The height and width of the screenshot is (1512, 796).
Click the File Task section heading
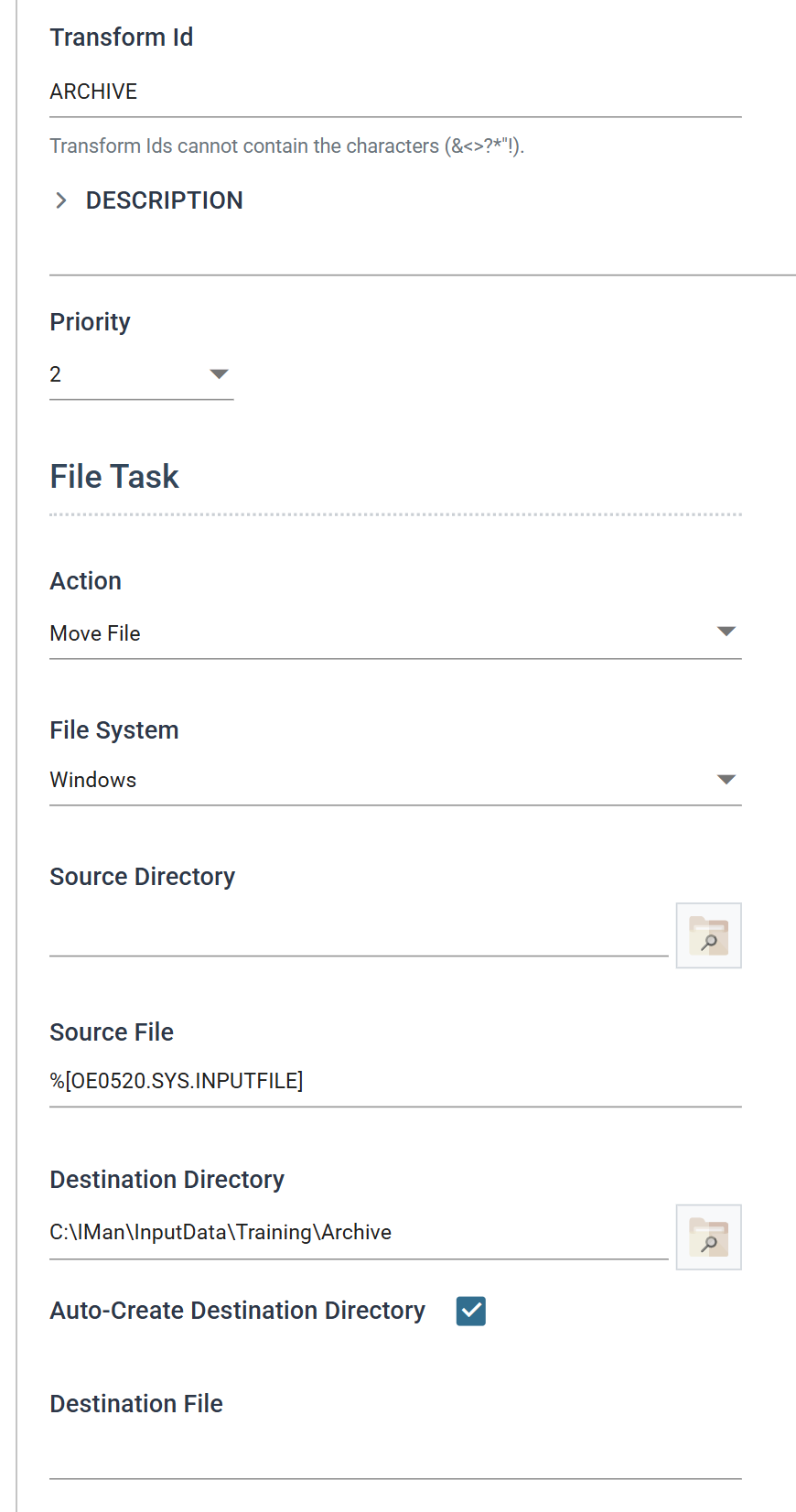[114, 477]
